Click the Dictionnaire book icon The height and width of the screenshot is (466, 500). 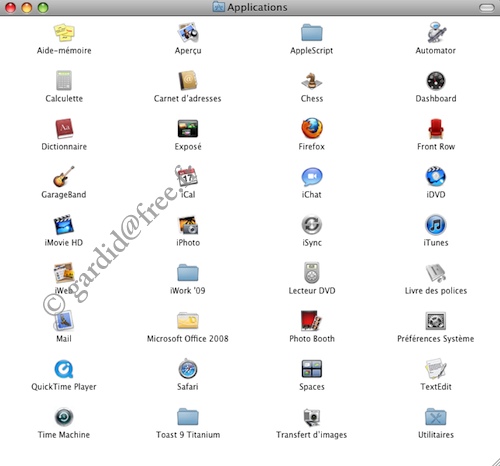(x=64, y=129)
